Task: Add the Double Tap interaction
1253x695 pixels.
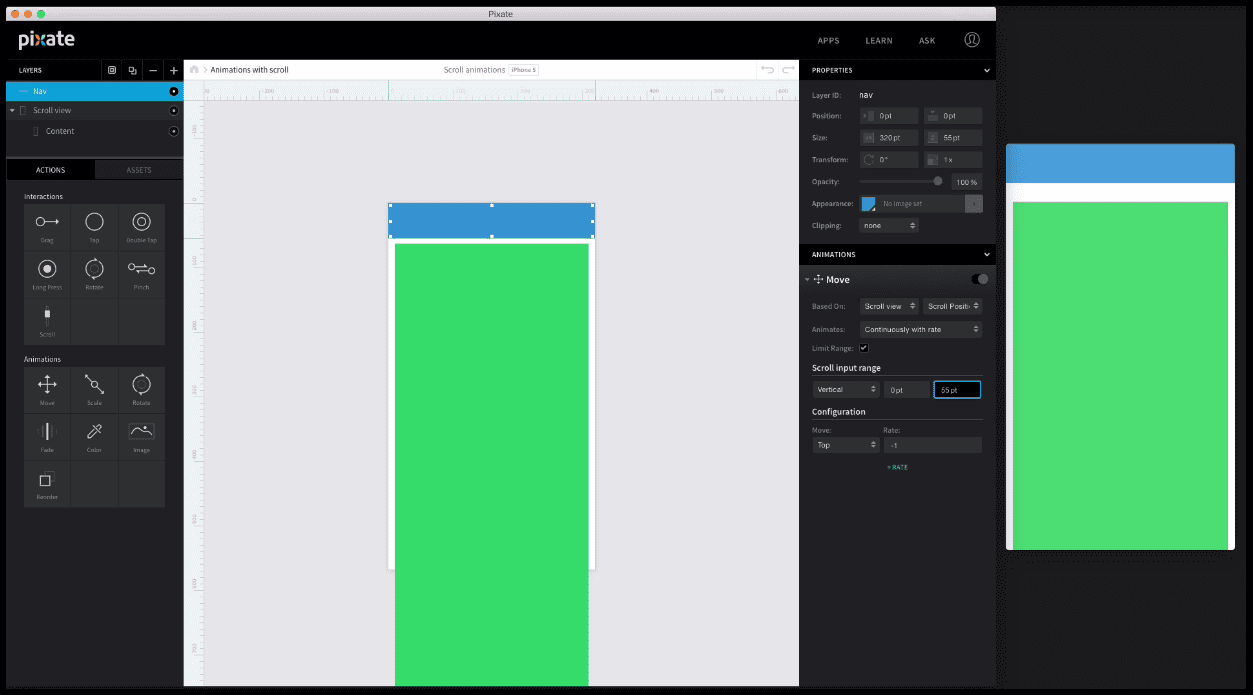Action: [x=141, y=227]
